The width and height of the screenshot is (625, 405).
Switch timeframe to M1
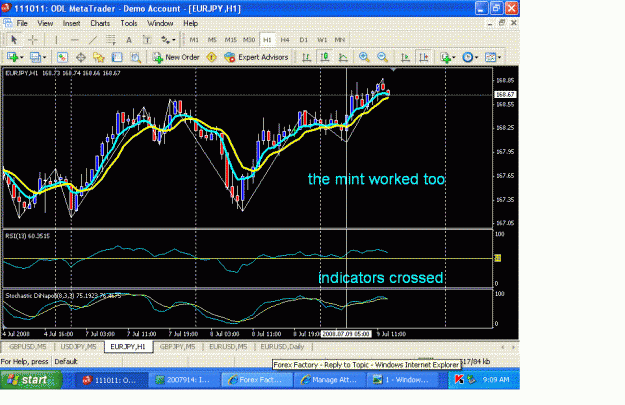pyautogui.click(x=194, y=40)
